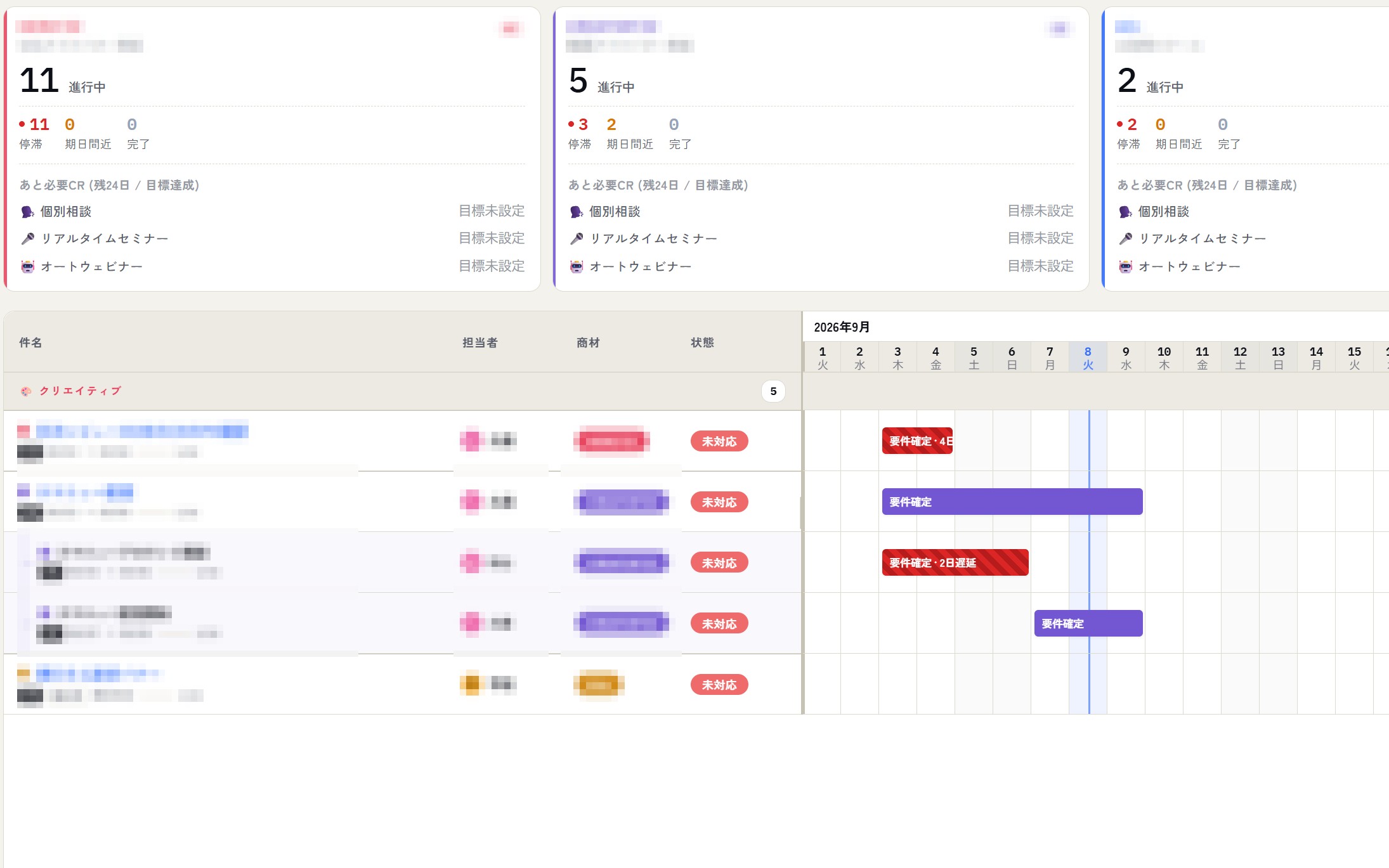The height and width of the screenshot is (868, 1389).
Task: Open the 要件確定・2日遅延 striped gantt bar
Action: pos(955,562)
